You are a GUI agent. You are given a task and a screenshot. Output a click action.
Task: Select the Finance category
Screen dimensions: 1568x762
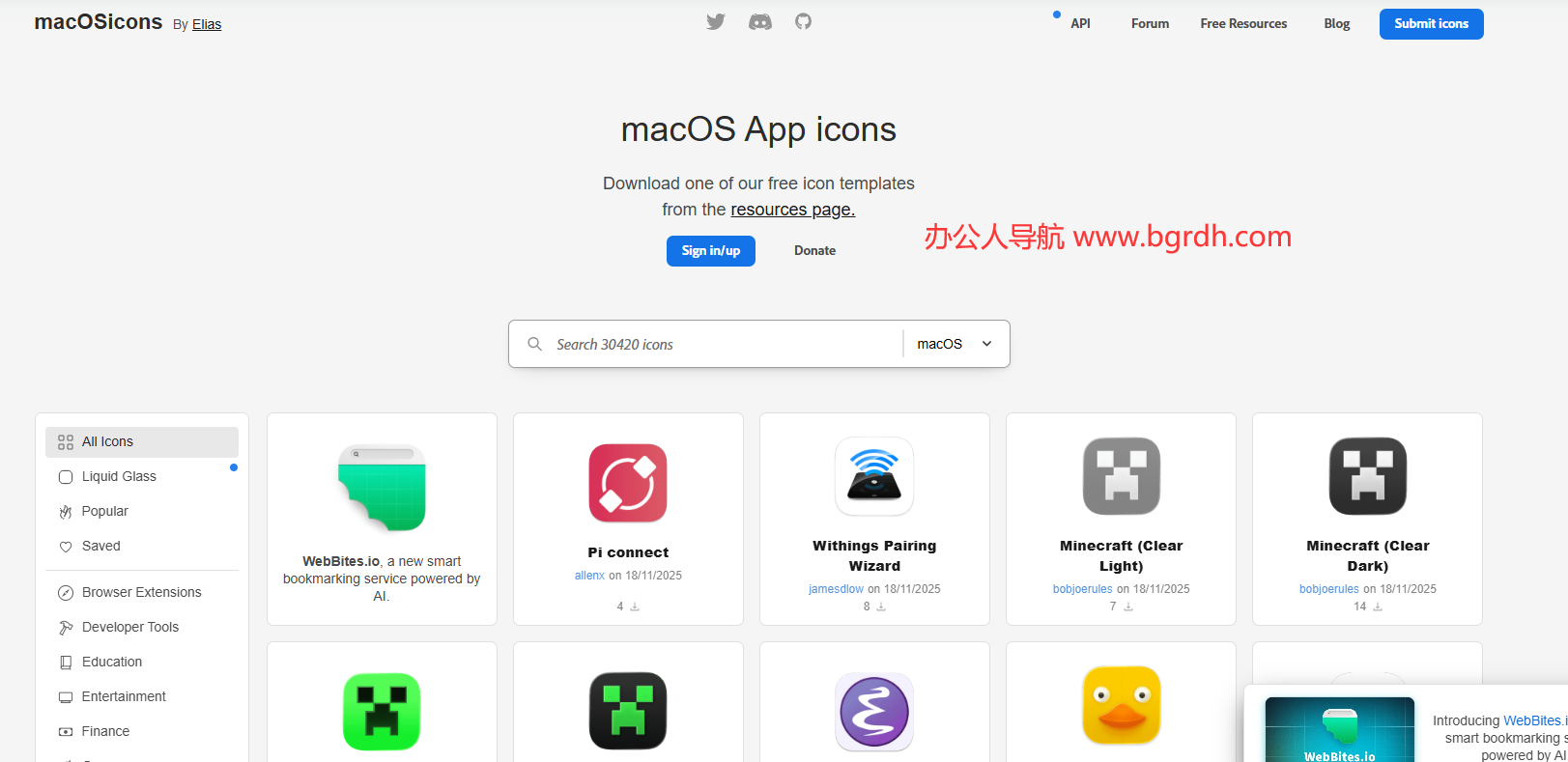(142, 731)
